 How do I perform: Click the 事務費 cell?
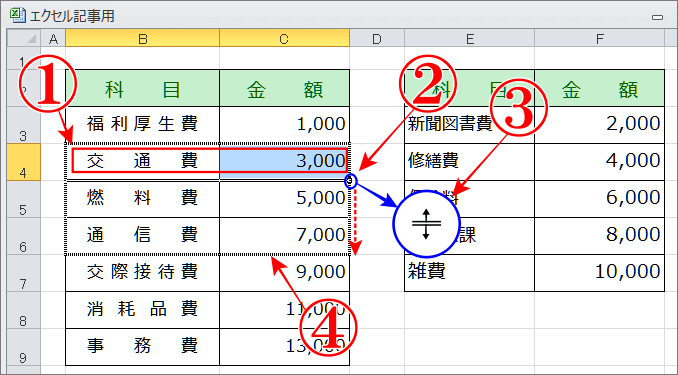coord(142,347)
